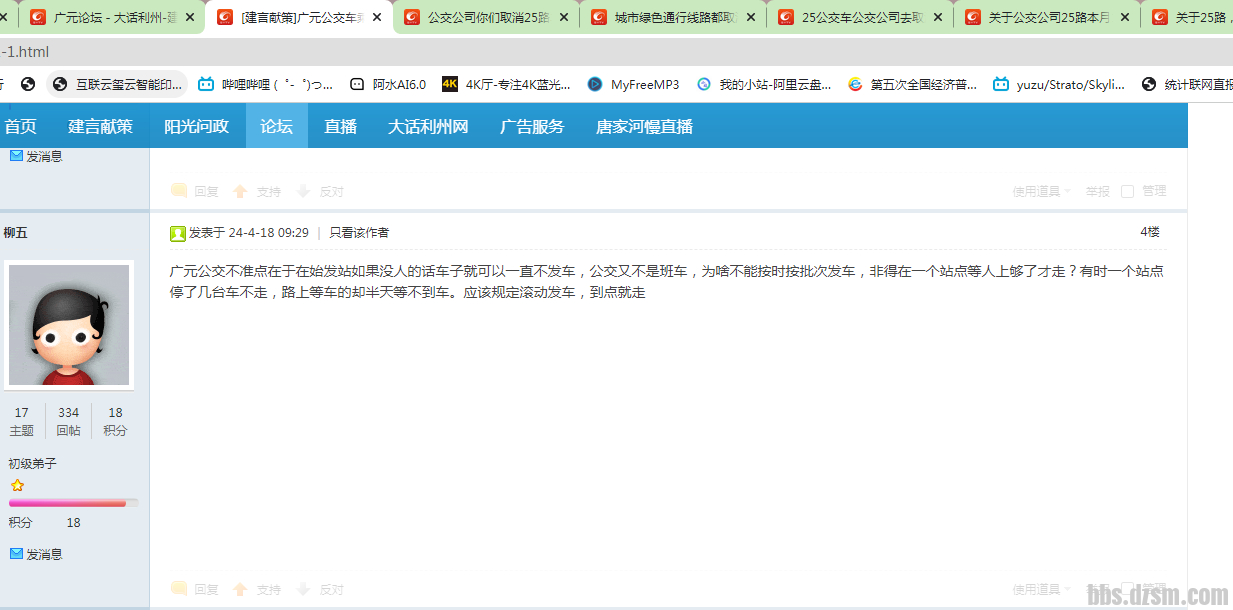Click the 只看该作者 link
The width and height of the screenshot is (1233, 610).
point(359,233)
